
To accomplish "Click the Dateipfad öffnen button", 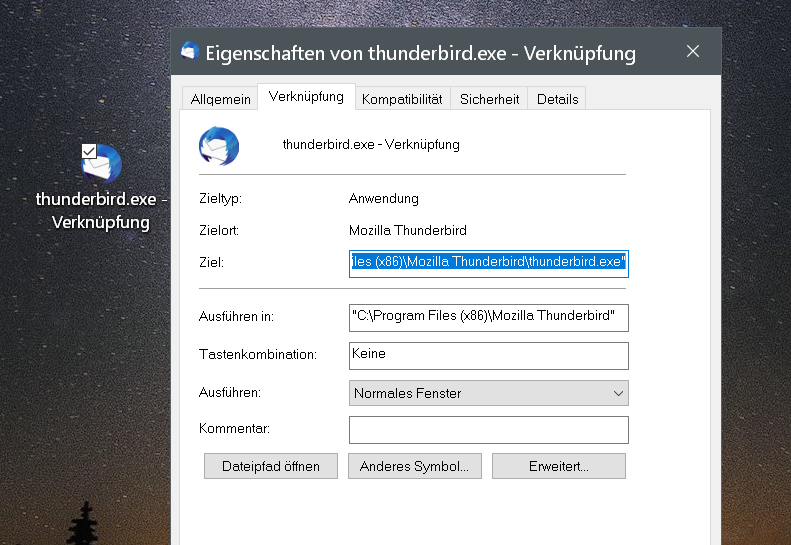I will coord(271,466).
